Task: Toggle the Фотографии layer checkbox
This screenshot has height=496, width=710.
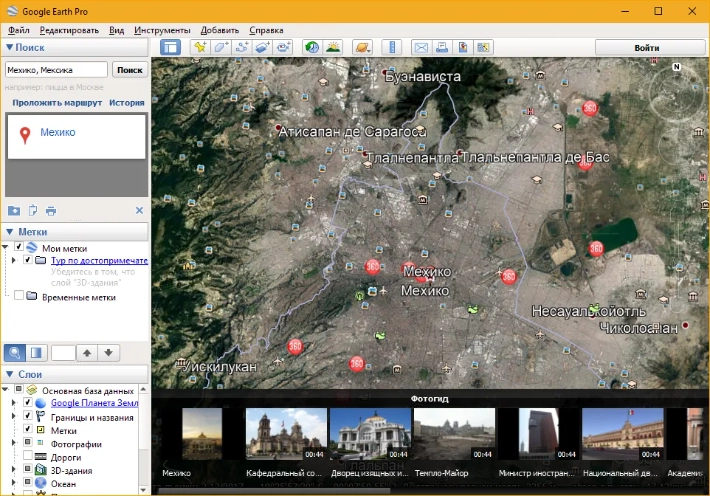Action: (28, 442)
